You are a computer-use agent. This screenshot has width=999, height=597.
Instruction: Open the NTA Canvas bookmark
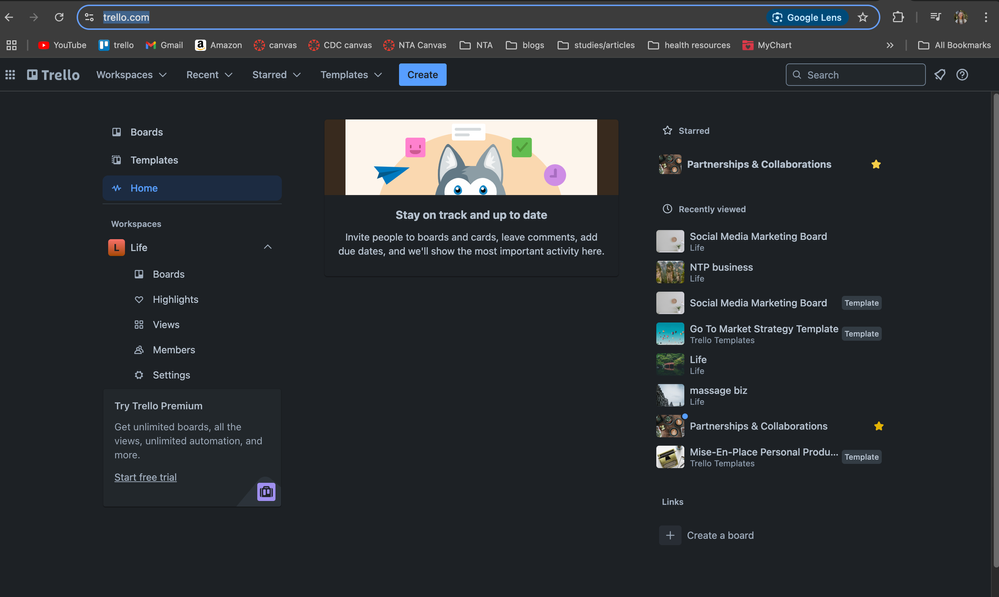[415, 45]
